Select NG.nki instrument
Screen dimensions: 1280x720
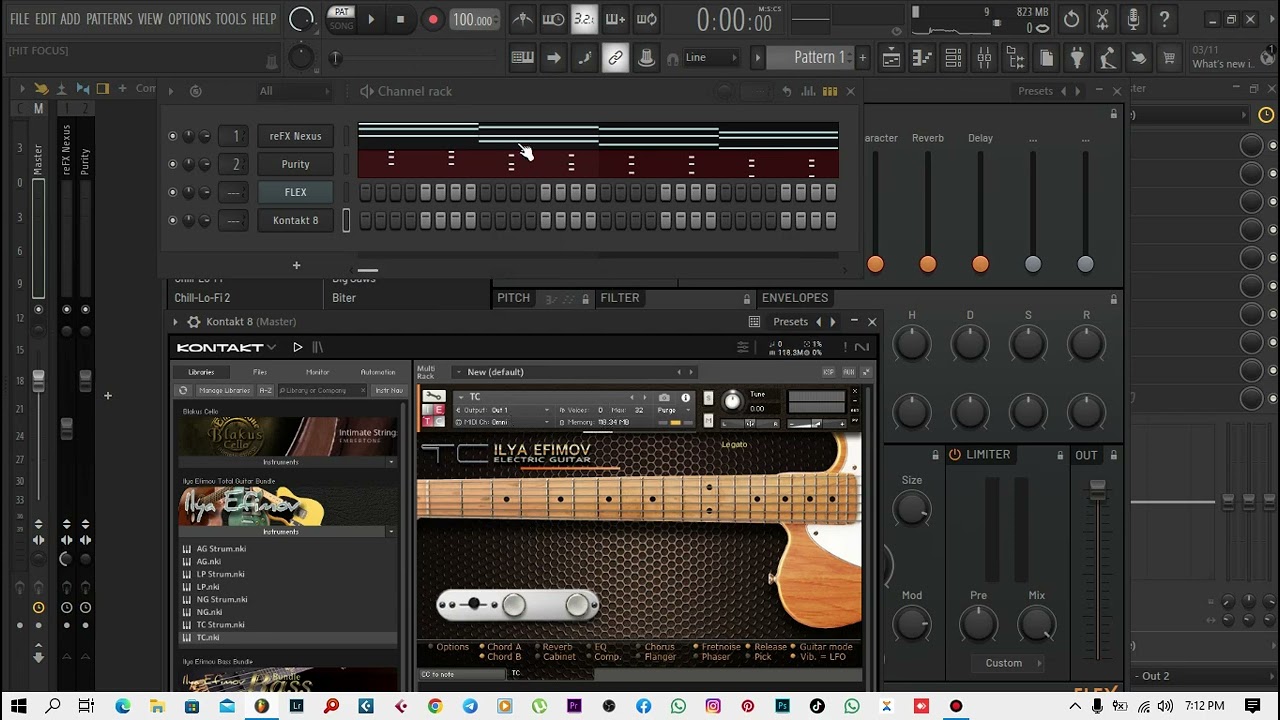[x=208, y=612]
